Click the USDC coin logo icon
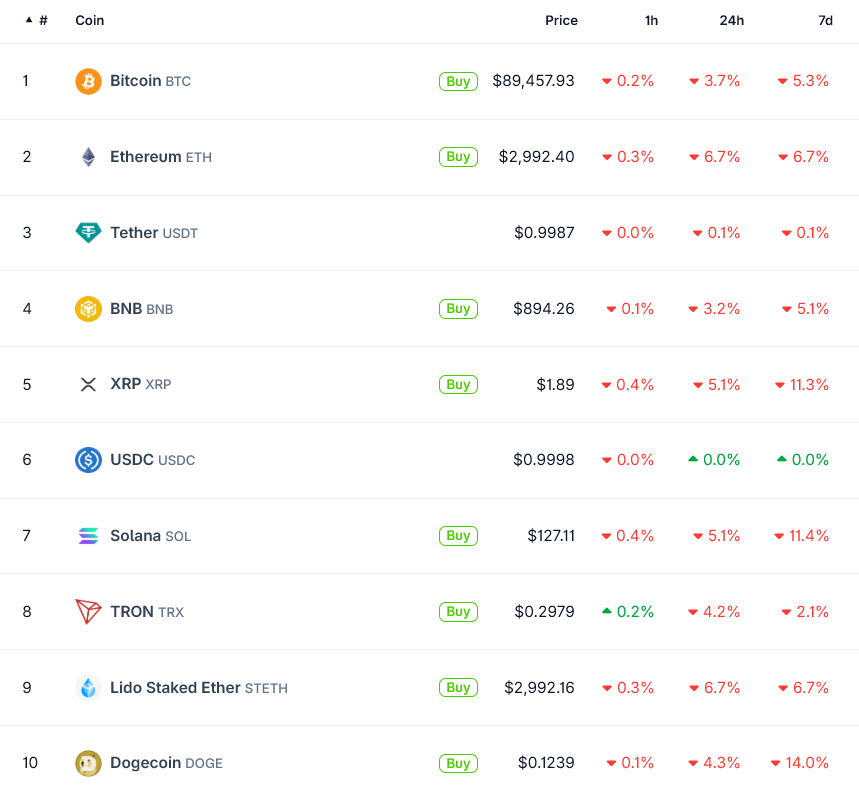The width and height of the screenshot is (859, 796). pyautogui.click(x=88, y=460)
